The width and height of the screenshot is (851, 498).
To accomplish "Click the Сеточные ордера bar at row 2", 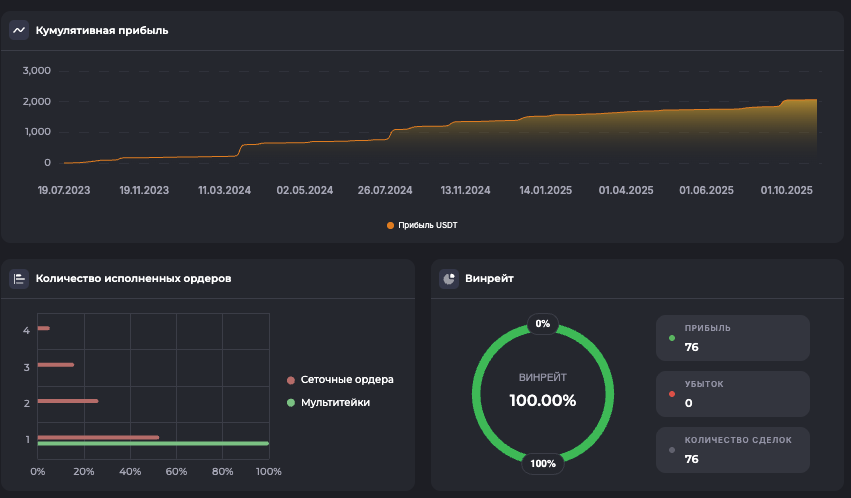I will pos(67,401).
